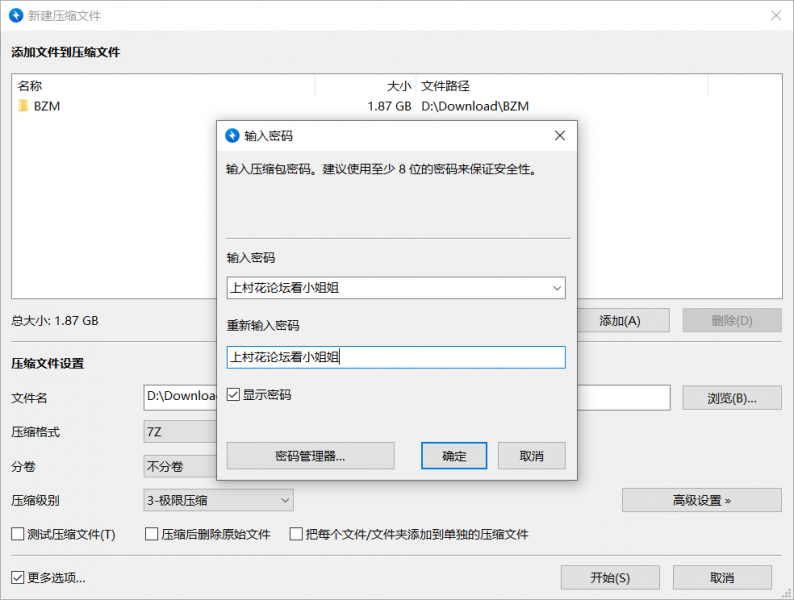Sort file list by 名称 column header
This screenshot has width=794, height=600.
coord(160,86)
